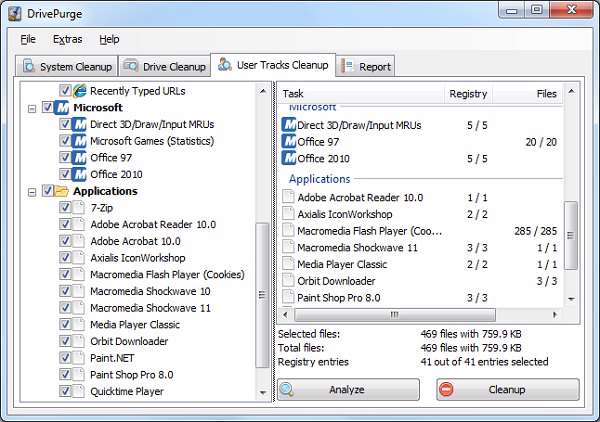
Task: Open the File menu
Action: click(x=28, y=39)
